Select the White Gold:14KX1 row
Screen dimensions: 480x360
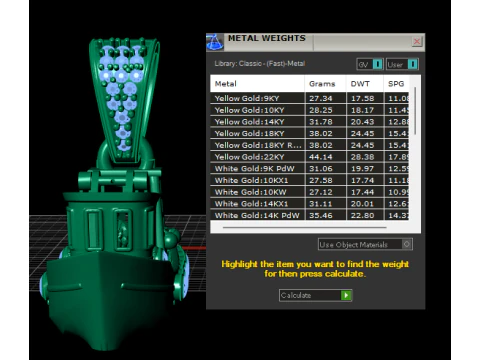tap(309, 204)
